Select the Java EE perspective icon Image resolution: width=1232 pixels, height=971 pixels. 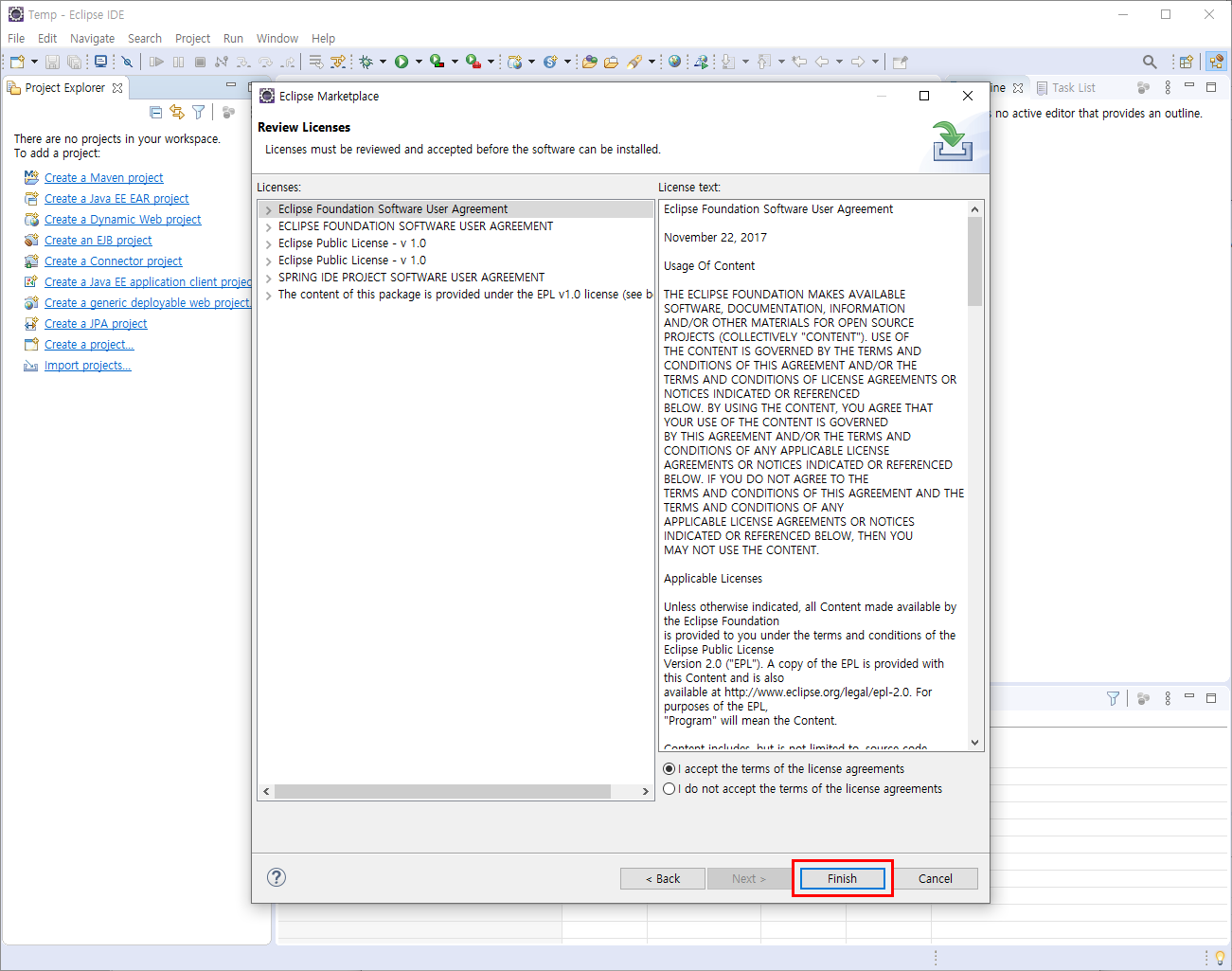(1217, 62)
